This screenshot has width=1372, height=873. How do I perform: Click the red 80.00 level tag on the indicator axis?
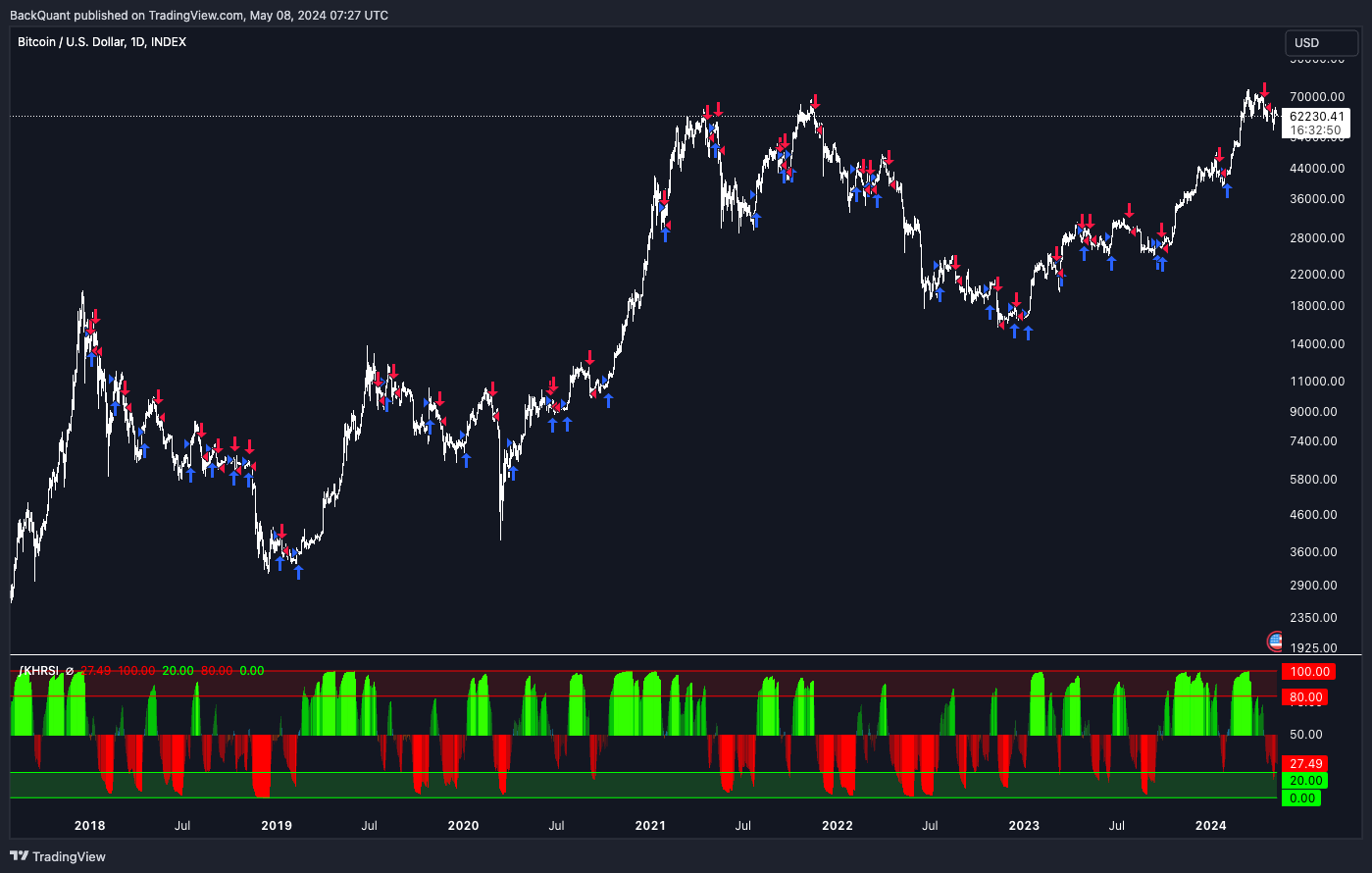click(1305, 697)
